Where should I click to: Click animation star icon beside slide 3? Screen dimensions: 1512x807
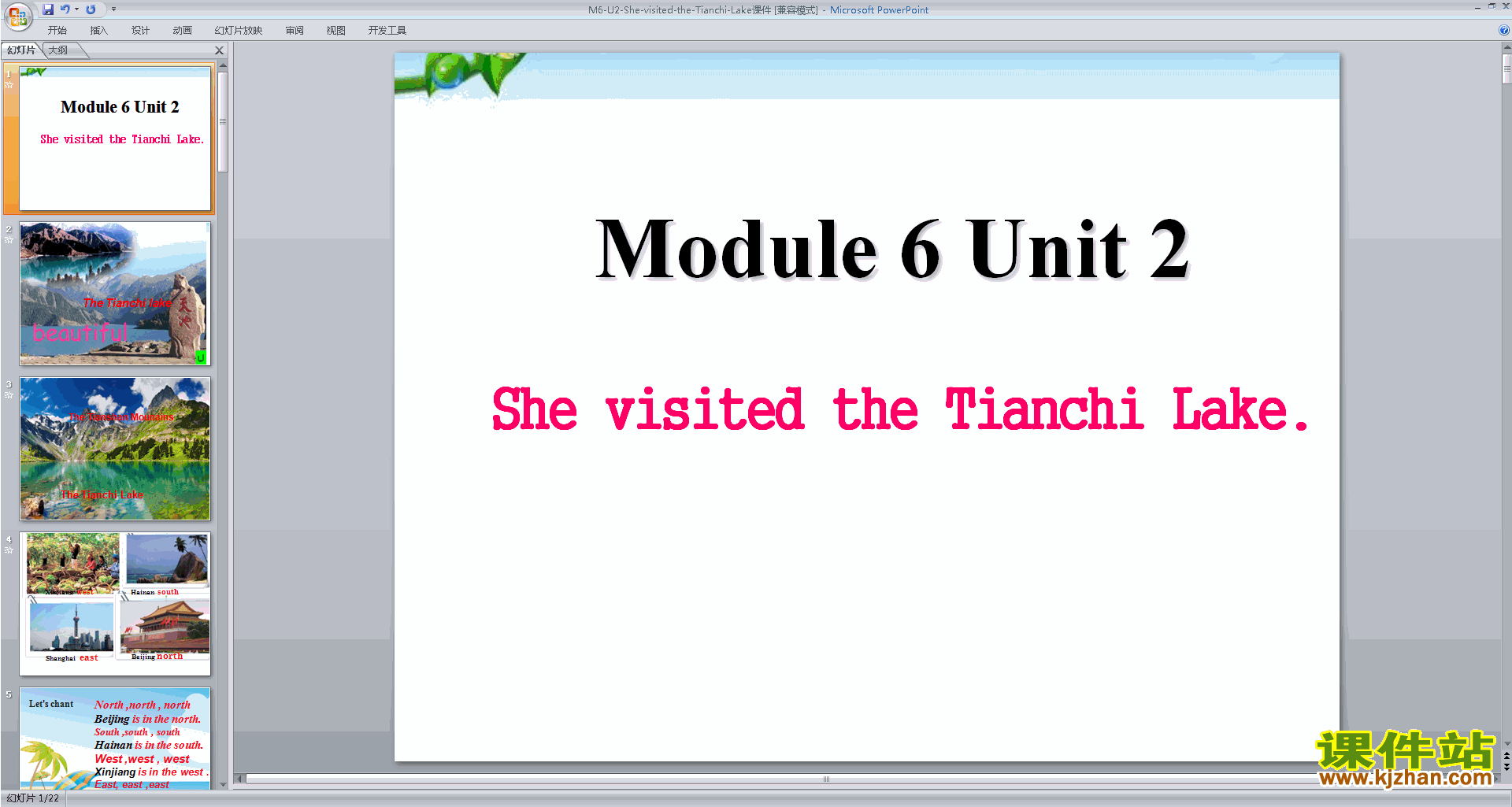pos(9,394)
